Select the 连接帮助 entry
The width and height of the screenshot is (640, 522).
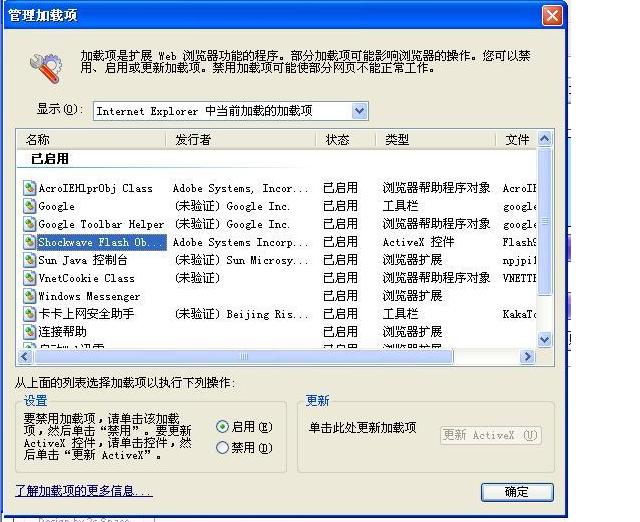[x=62, y=331]
